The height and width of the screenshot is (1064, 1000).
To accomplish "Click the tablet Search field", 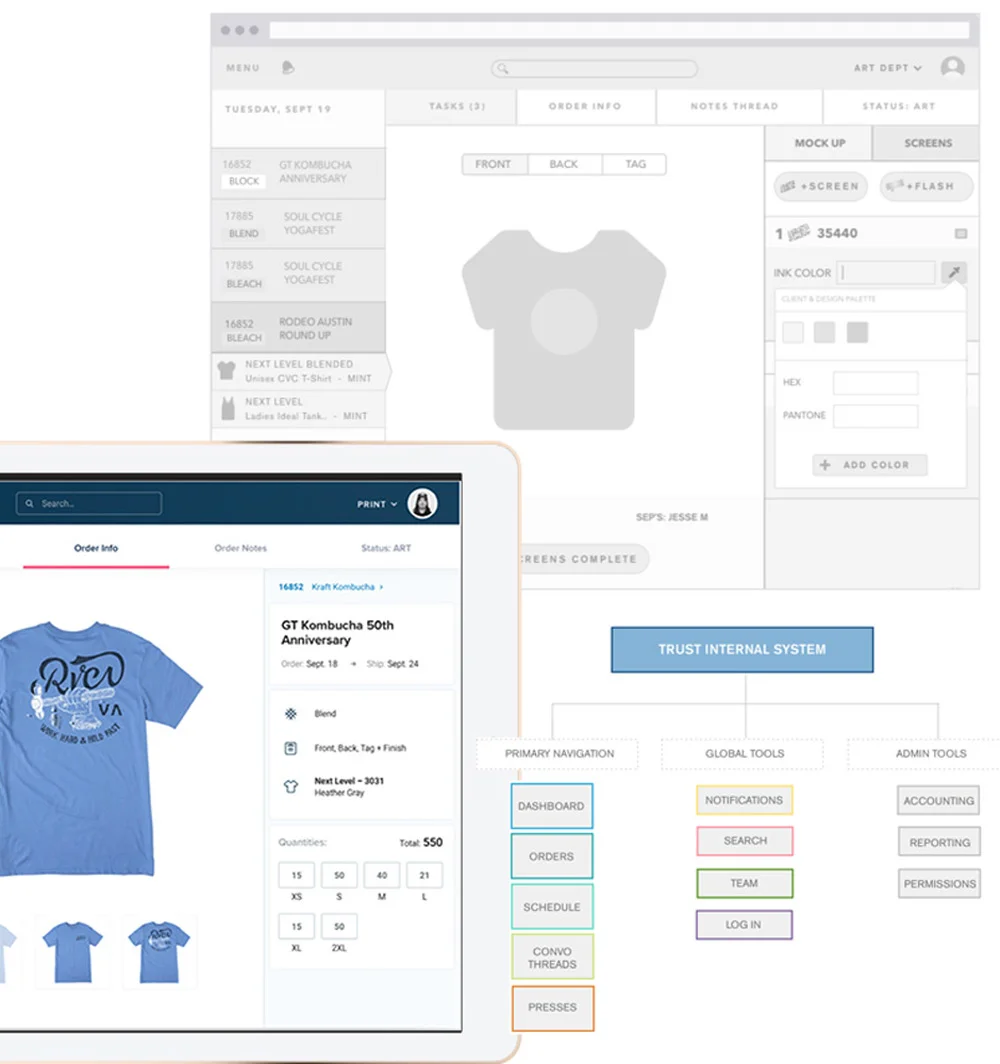I will [89, 504].
